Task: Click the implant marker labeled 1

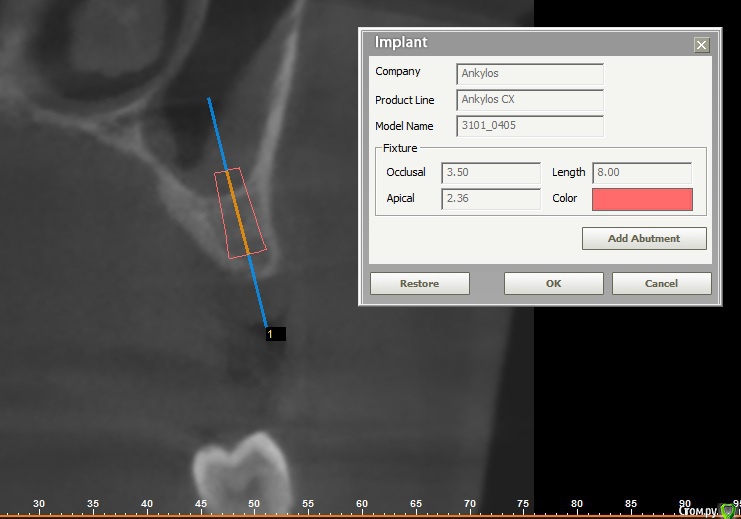Action: (x=276, y=334)
